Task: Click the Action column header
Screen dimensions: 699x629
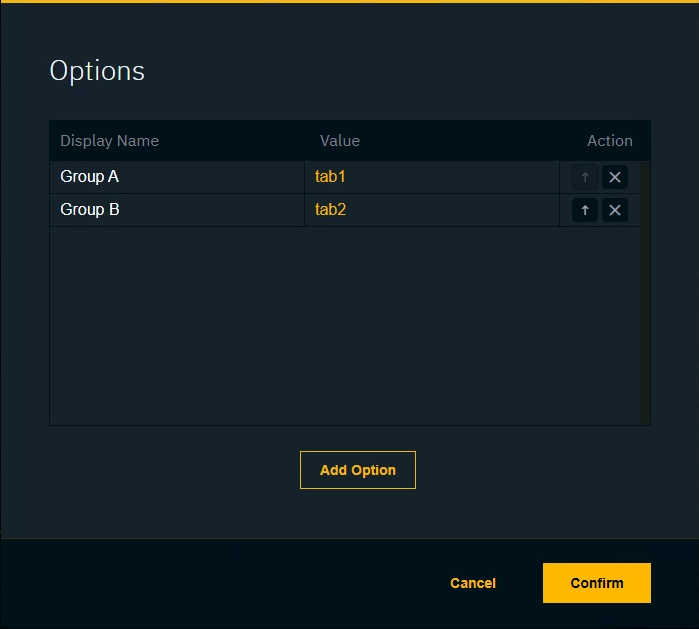Action: (609, 141)
